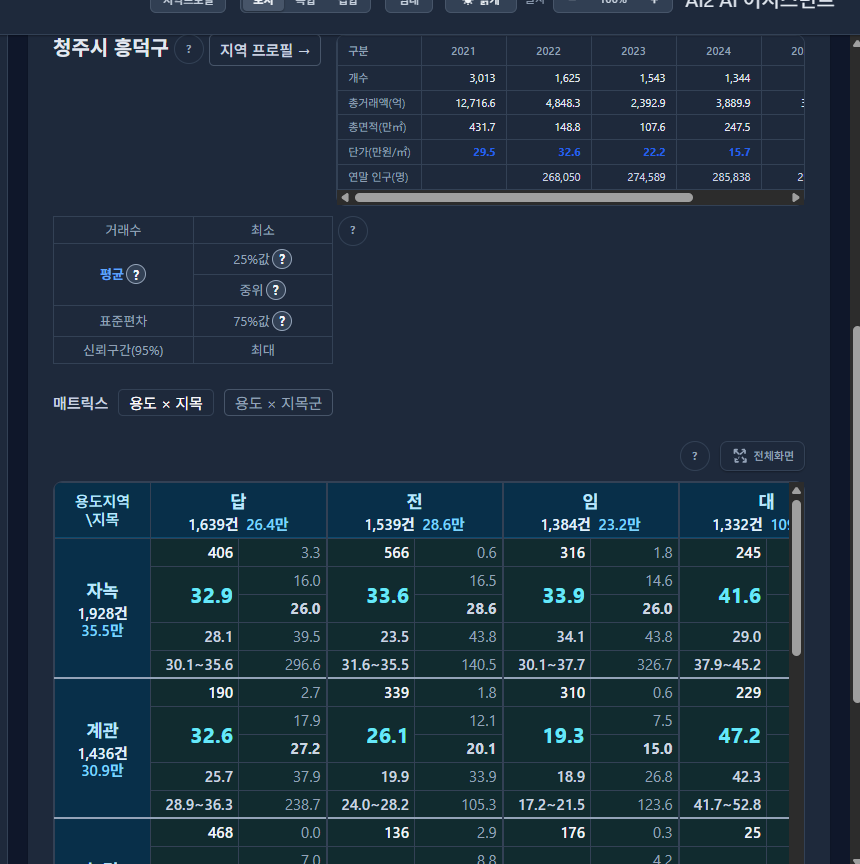Click the 자녹 row header
The height and width of the screenshot is (864, 860).
[102, 608]
